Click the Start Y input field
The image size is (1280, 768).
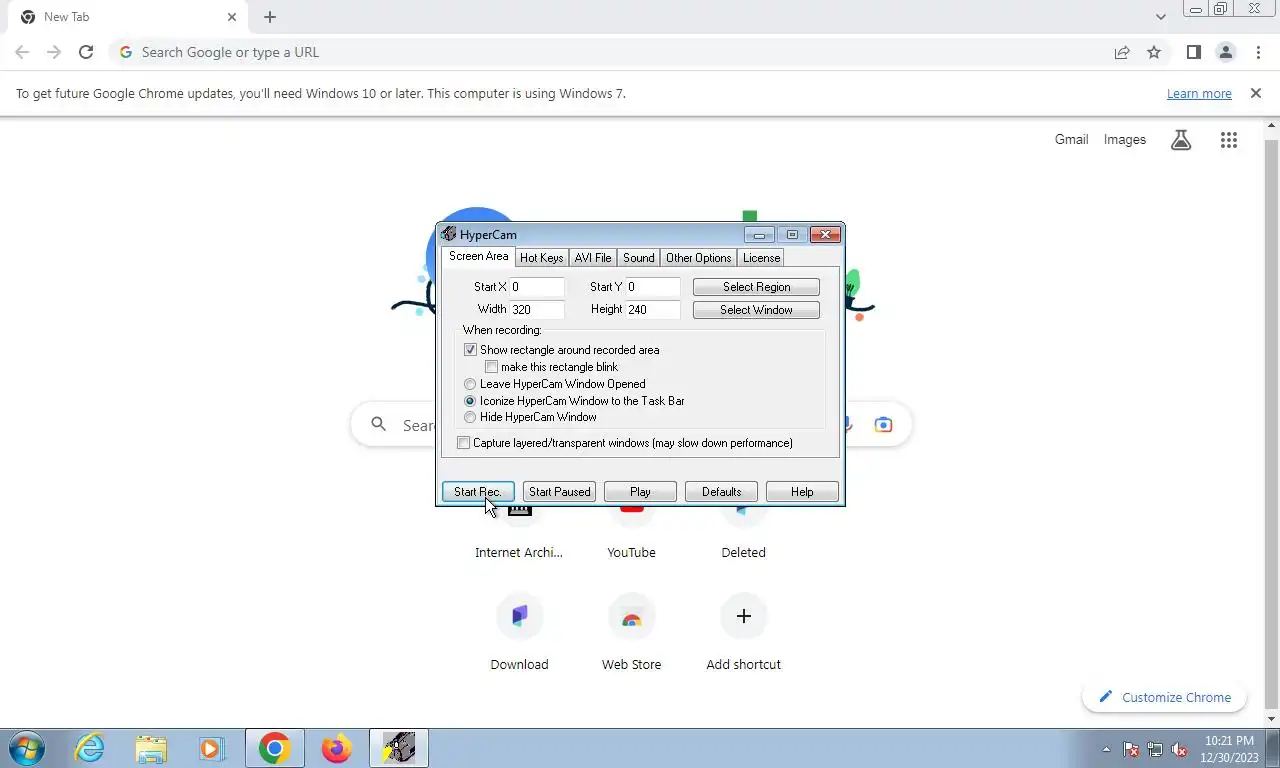pyautogui.click(x=653, y=287)
